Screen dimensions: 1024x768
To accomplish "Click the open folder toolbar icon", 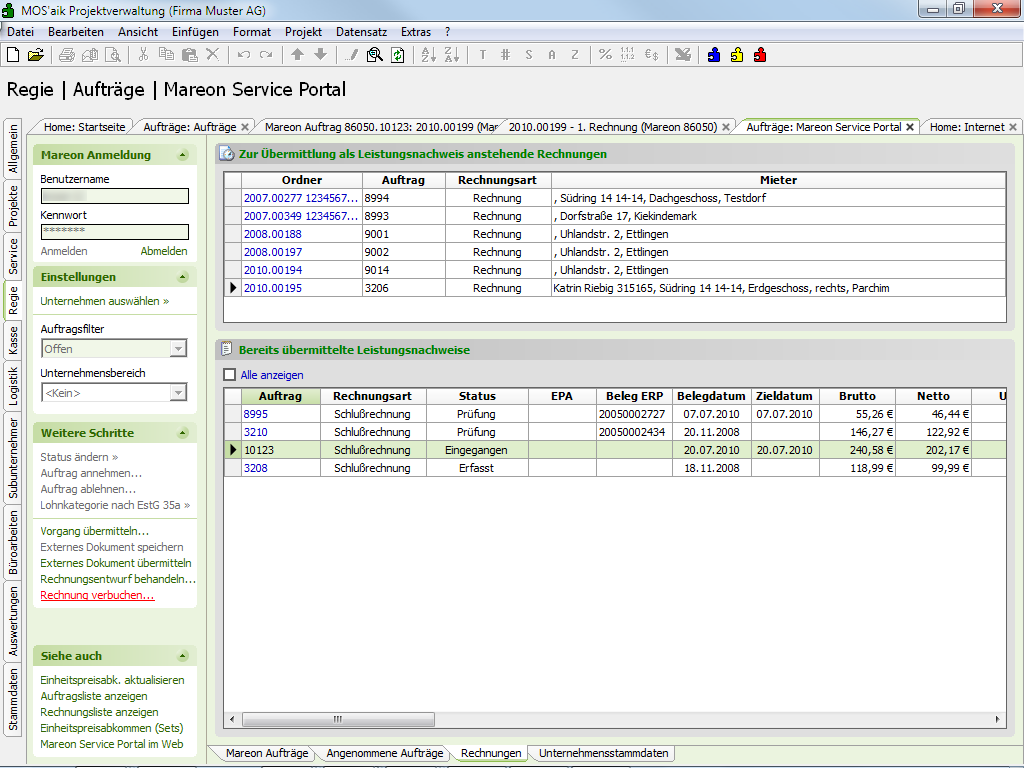I will click(36, 55).
